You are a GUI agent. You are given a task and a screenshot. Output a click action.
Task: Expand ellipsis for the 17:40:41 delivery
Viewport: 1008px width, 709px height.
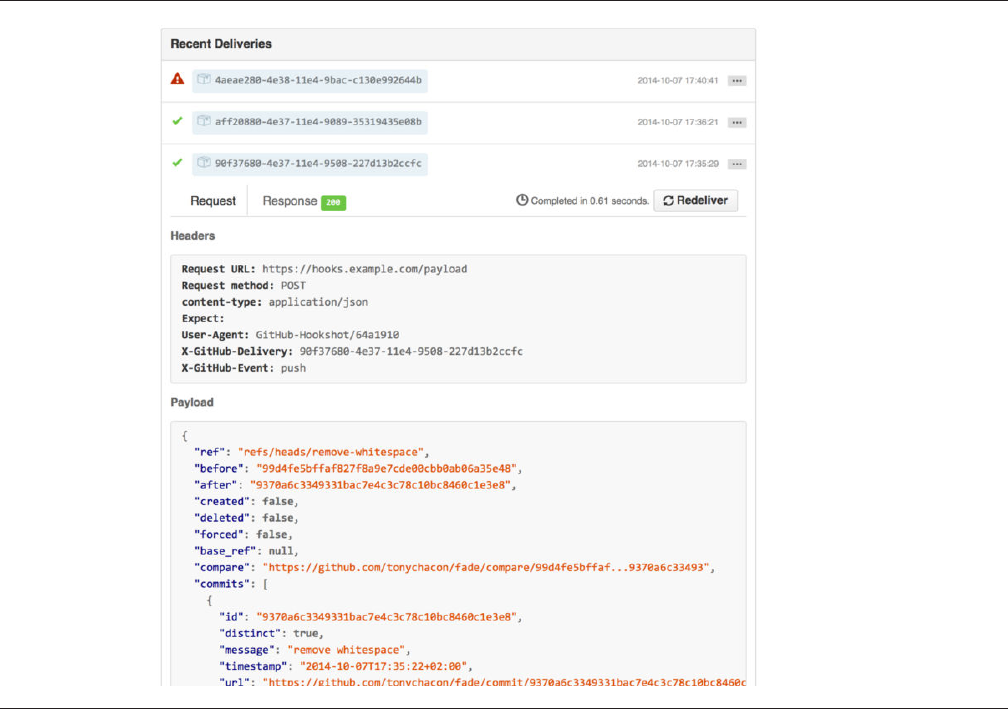point(737,81)
